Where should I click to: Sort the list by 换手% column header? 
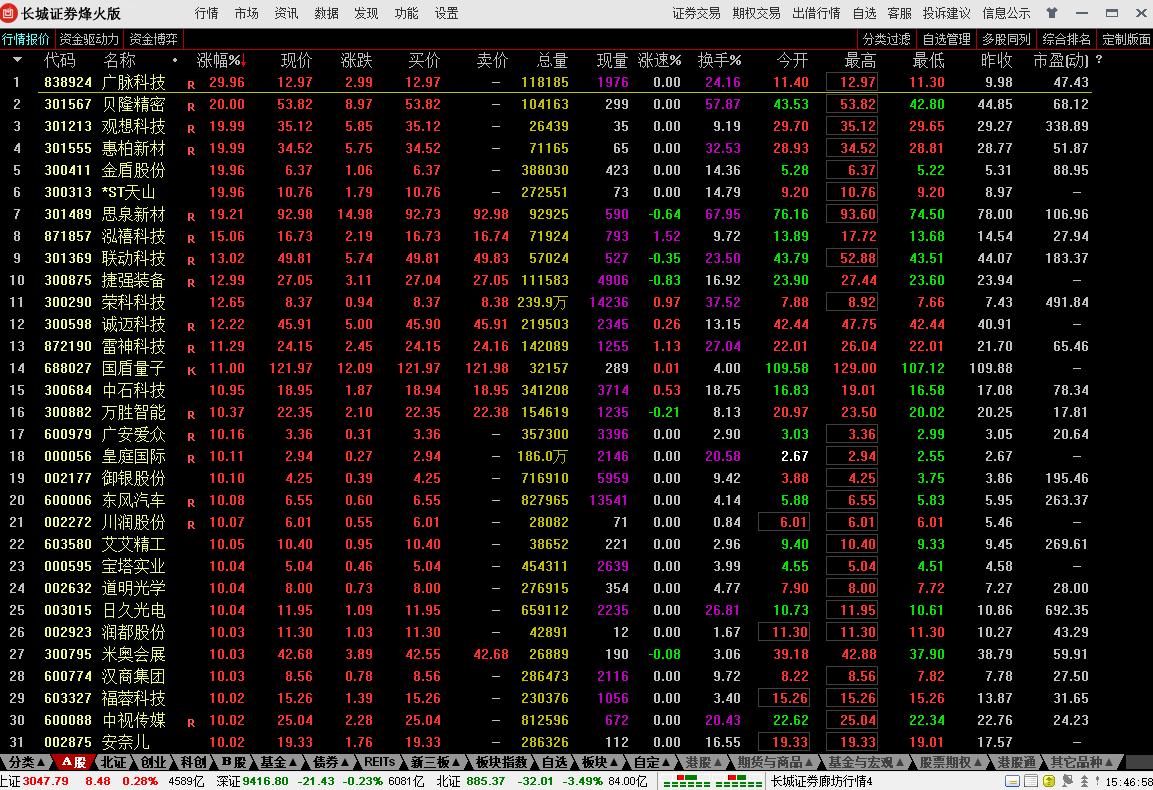coord(719,60)
